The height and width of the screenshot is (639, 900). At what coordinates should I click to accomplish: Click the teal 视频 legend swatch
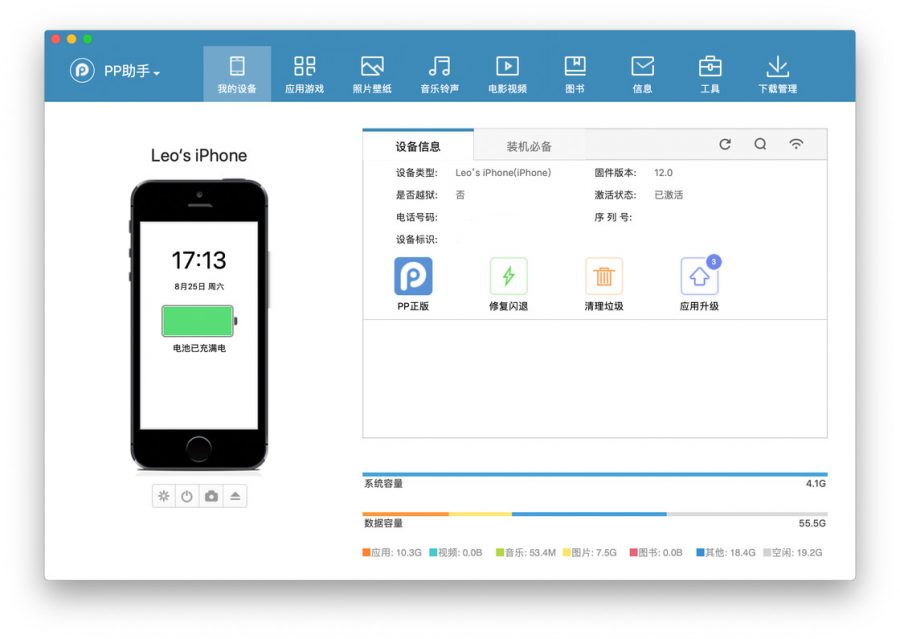[x=433, y=552]
